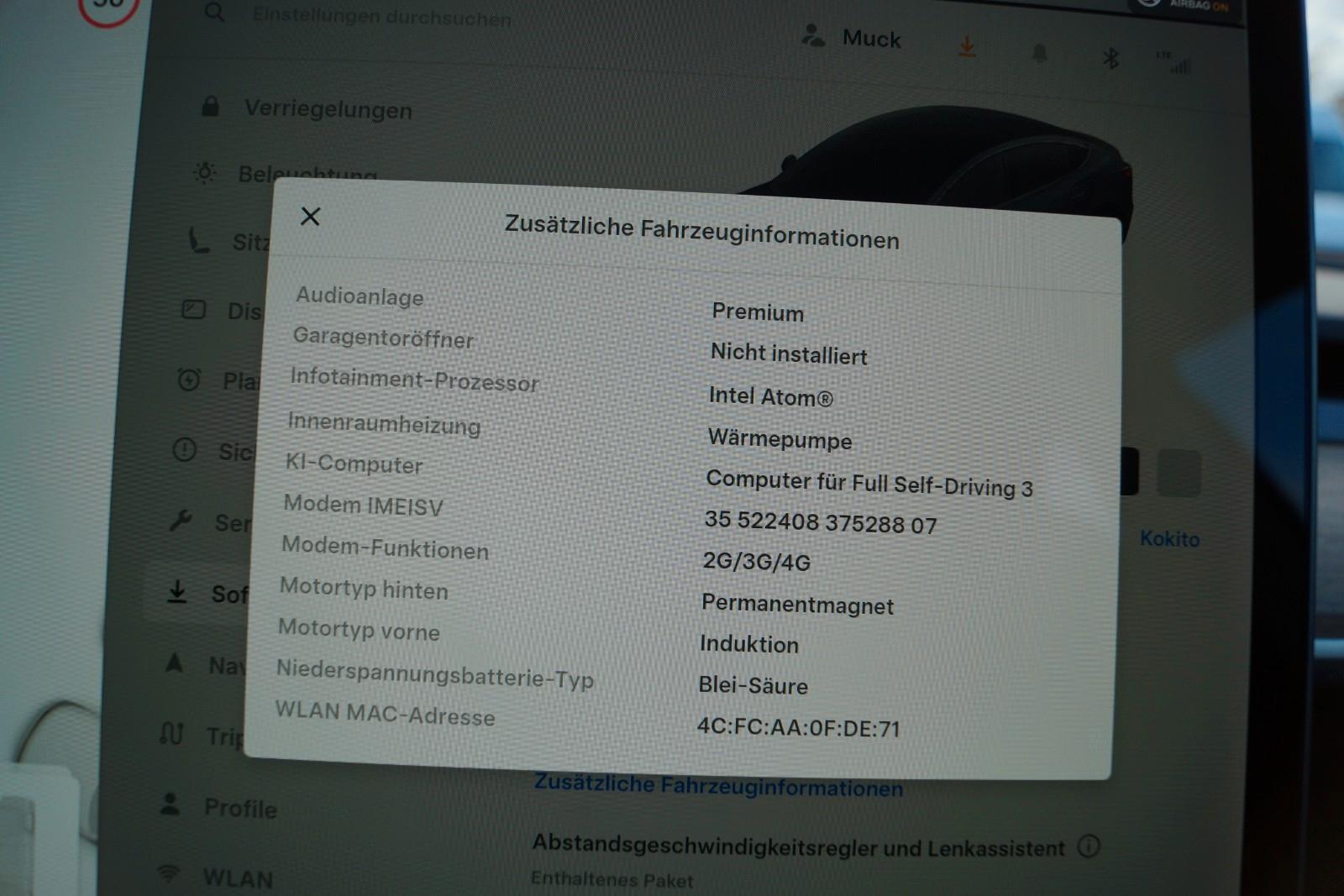Click the Audioanlage row label

(x=360, y=296)
